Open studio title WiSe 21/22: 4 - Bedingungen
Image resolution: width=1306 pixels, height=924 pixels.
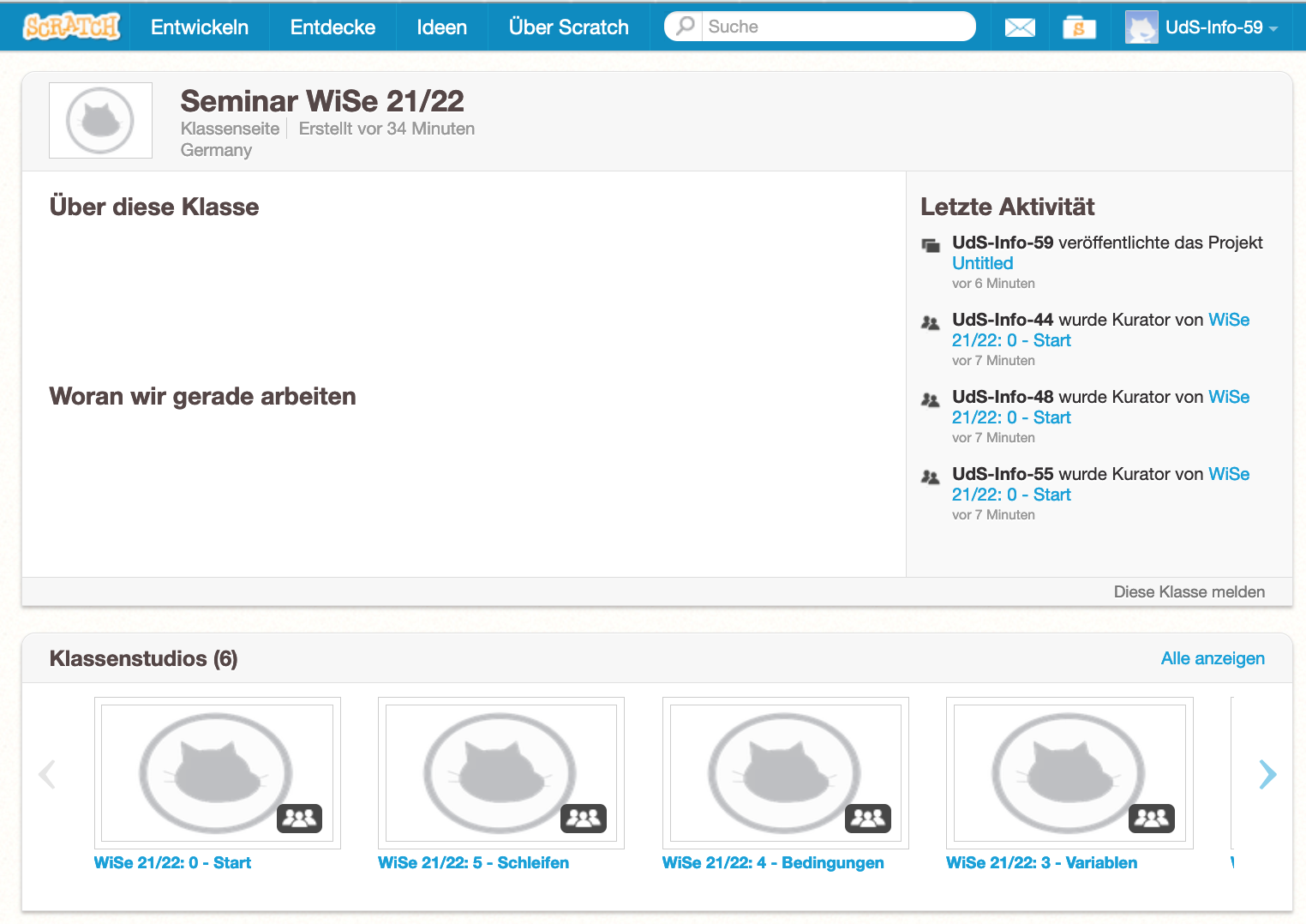[x=773, y=863]
